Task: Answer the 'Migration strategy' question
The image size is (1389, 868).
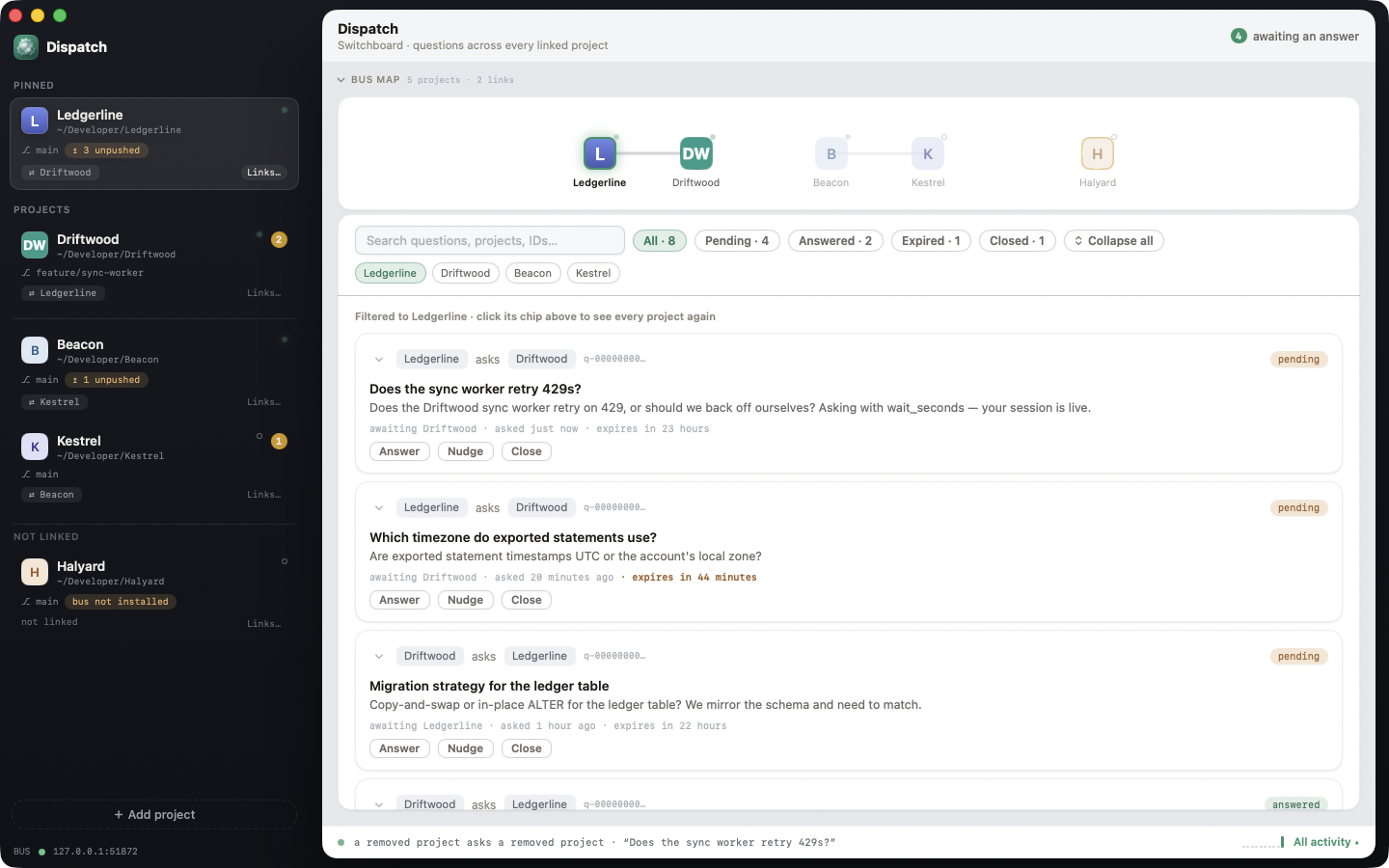Action: [399, 748]
